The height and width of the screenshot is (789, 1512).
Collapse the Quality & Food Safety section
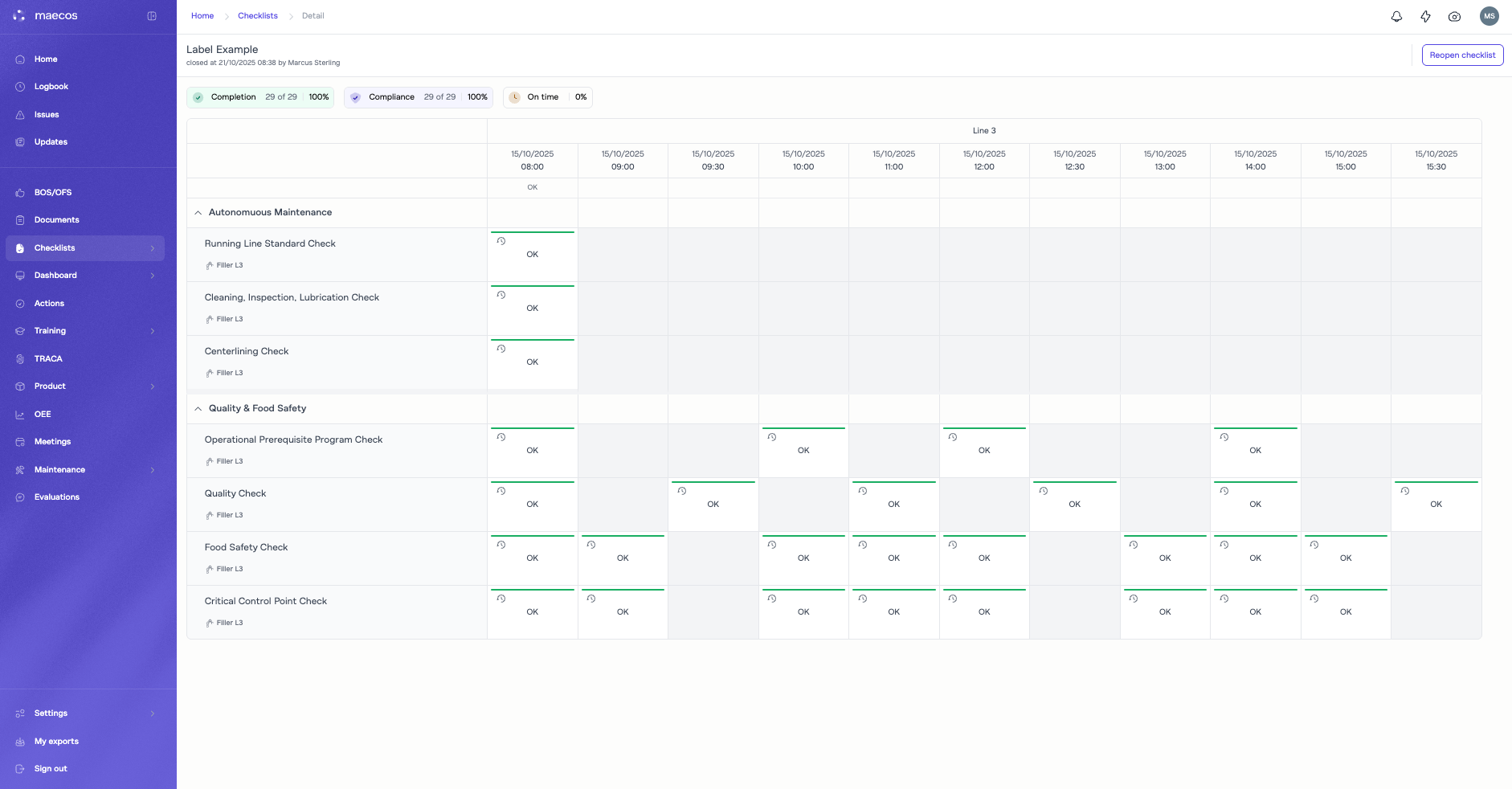(x=198, y=409)
